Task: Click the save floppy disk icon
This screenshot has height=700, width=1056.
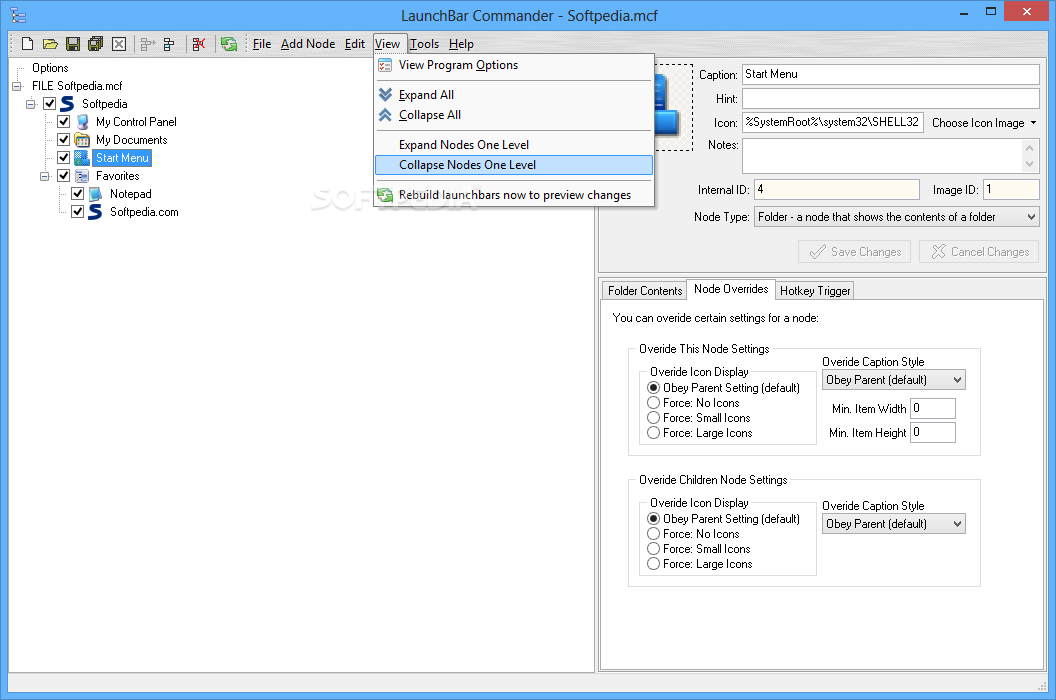Action: [x=73, y=44]
